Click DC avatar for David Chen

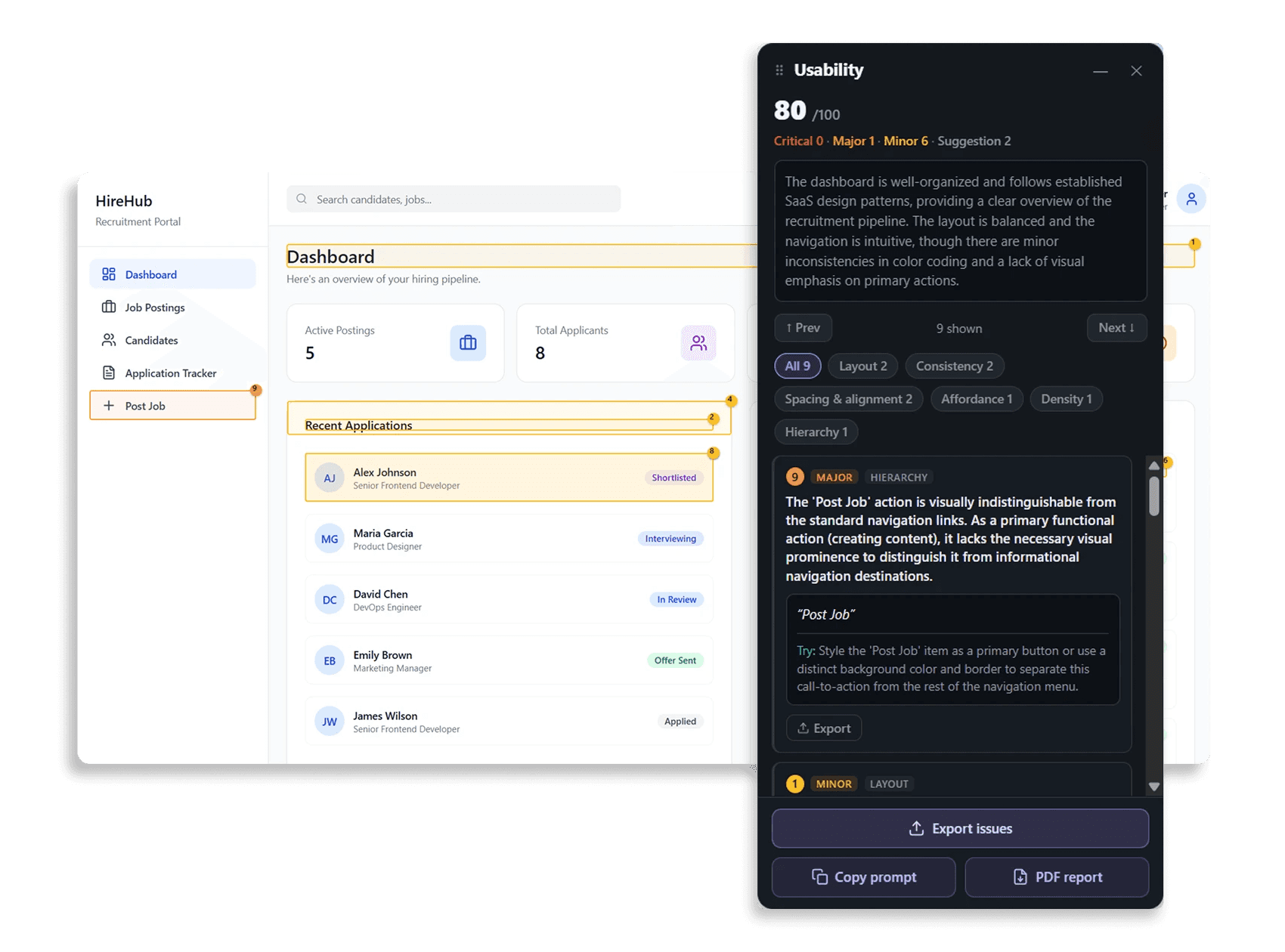[330, 600]
